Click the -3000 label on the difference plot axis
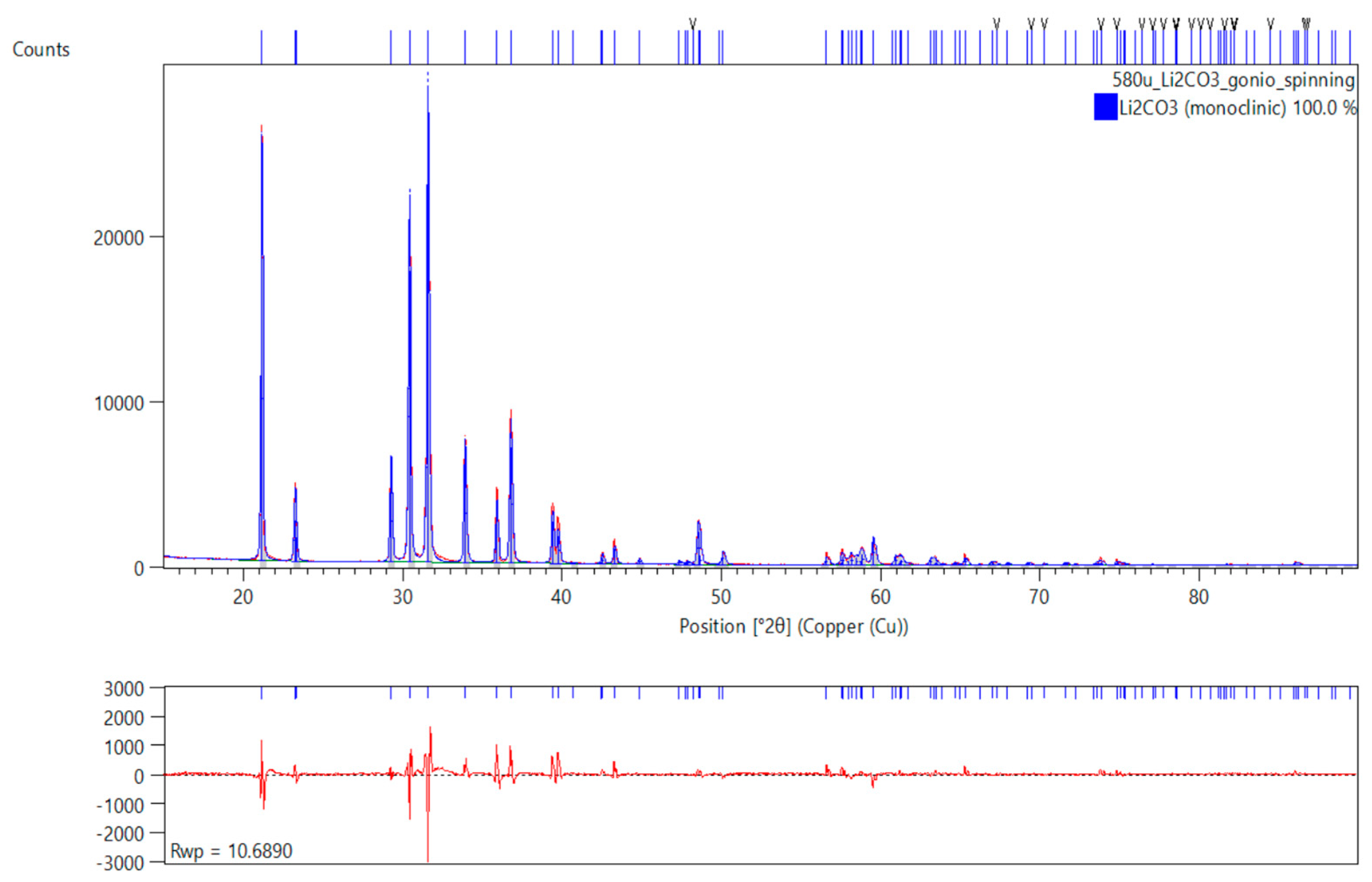Screen dimensions: 1372x882 click(x=119, y=862)
